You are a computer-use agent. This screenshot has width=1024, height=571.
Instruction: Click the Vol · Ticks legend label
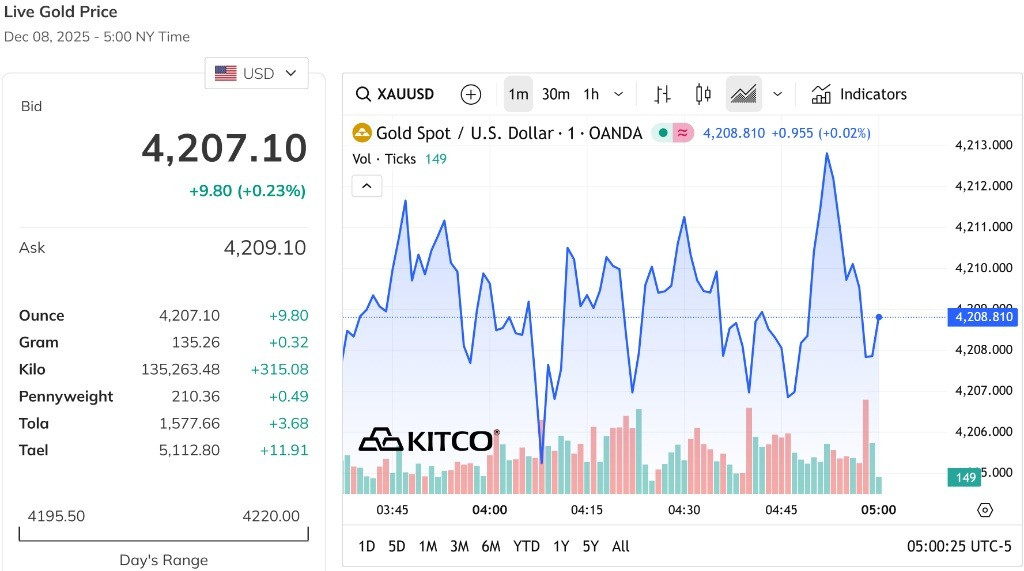(384, 159)
